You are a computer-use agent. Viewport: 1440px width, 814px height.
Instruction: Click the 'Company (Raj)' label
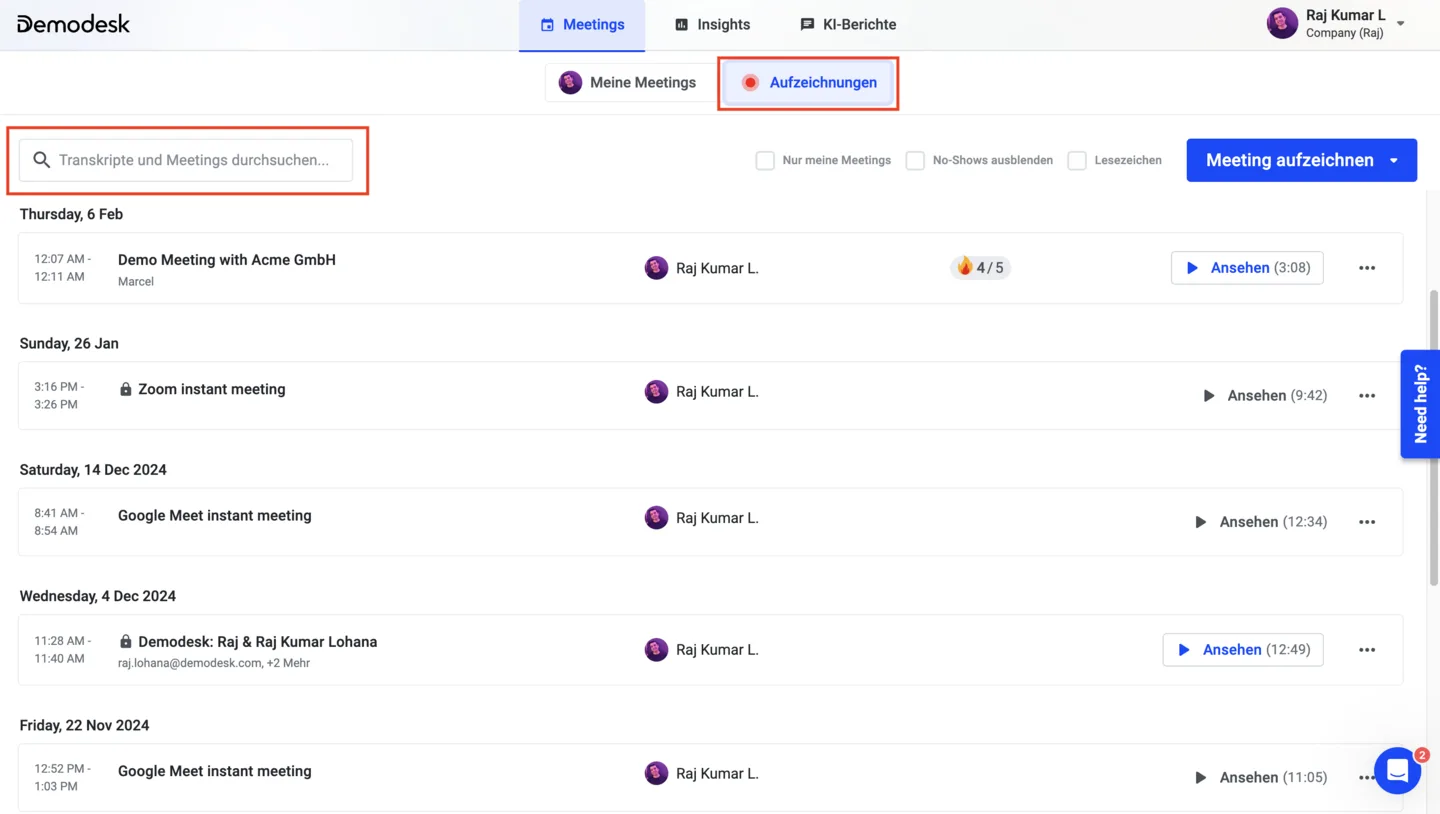[1344, 33]
